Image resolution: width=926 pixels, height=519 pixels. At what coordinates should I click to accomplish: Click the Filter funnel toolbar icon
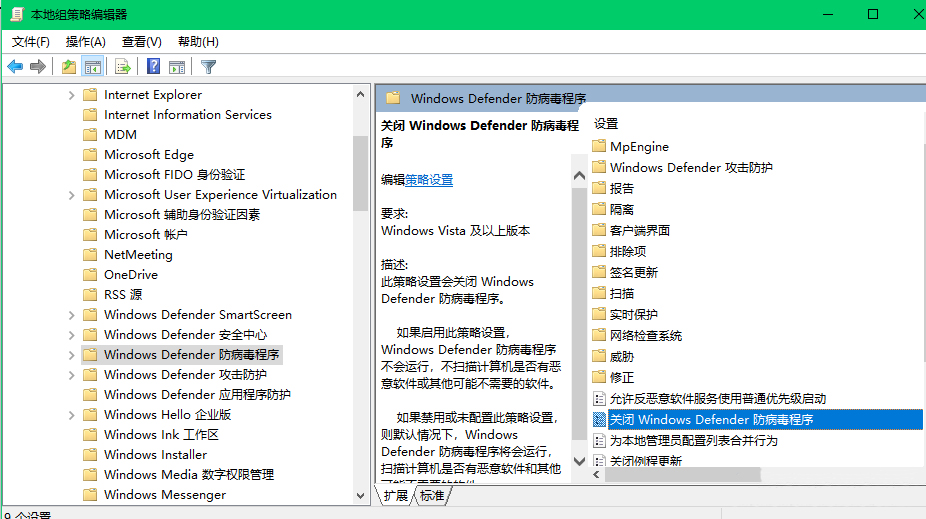click(208, 67)
